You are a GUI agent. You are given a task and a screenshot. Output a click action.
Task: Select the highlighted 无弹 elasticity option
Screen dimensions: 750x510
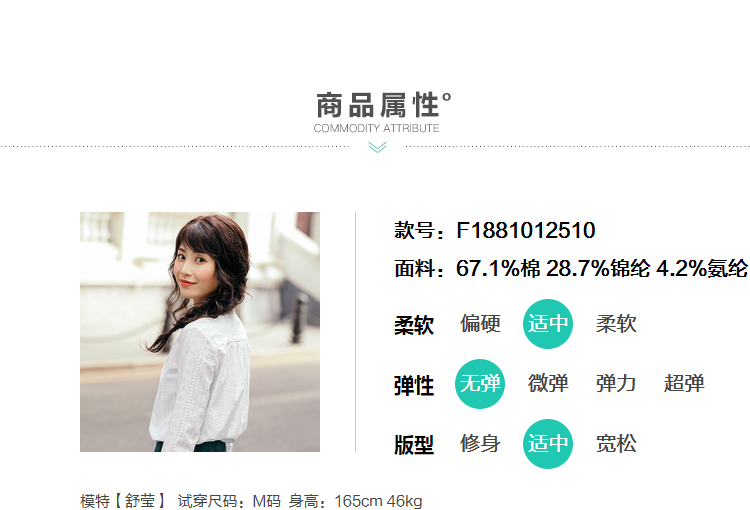[480, 384]
